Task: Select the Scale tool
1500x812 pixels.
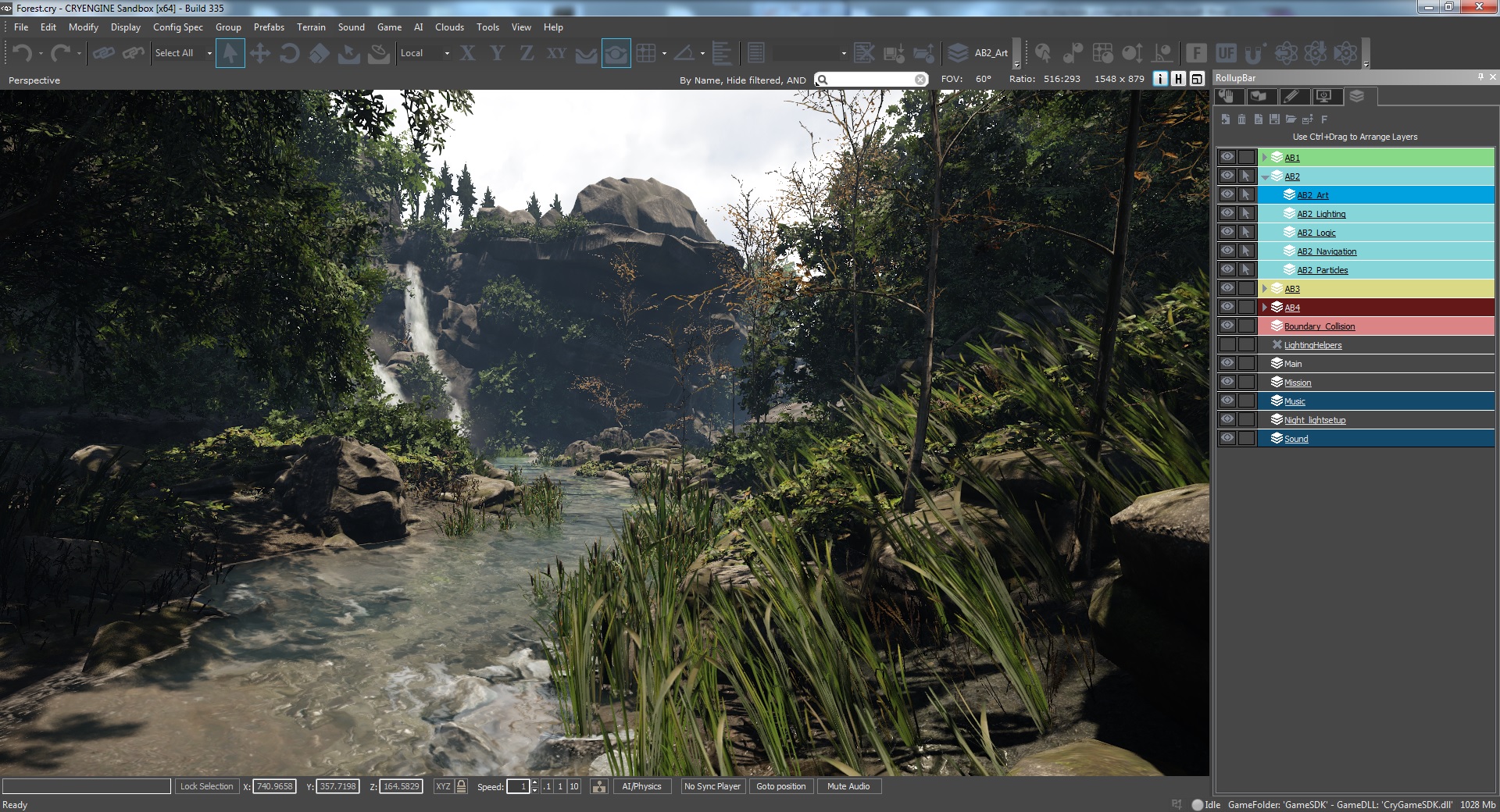Action: coord(319,53)
